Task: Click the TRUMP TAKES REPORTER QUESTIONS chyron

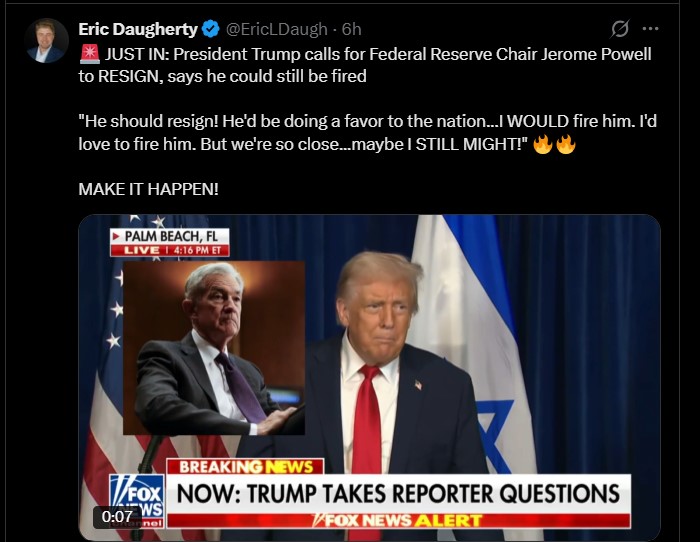Action: (398, 494)
